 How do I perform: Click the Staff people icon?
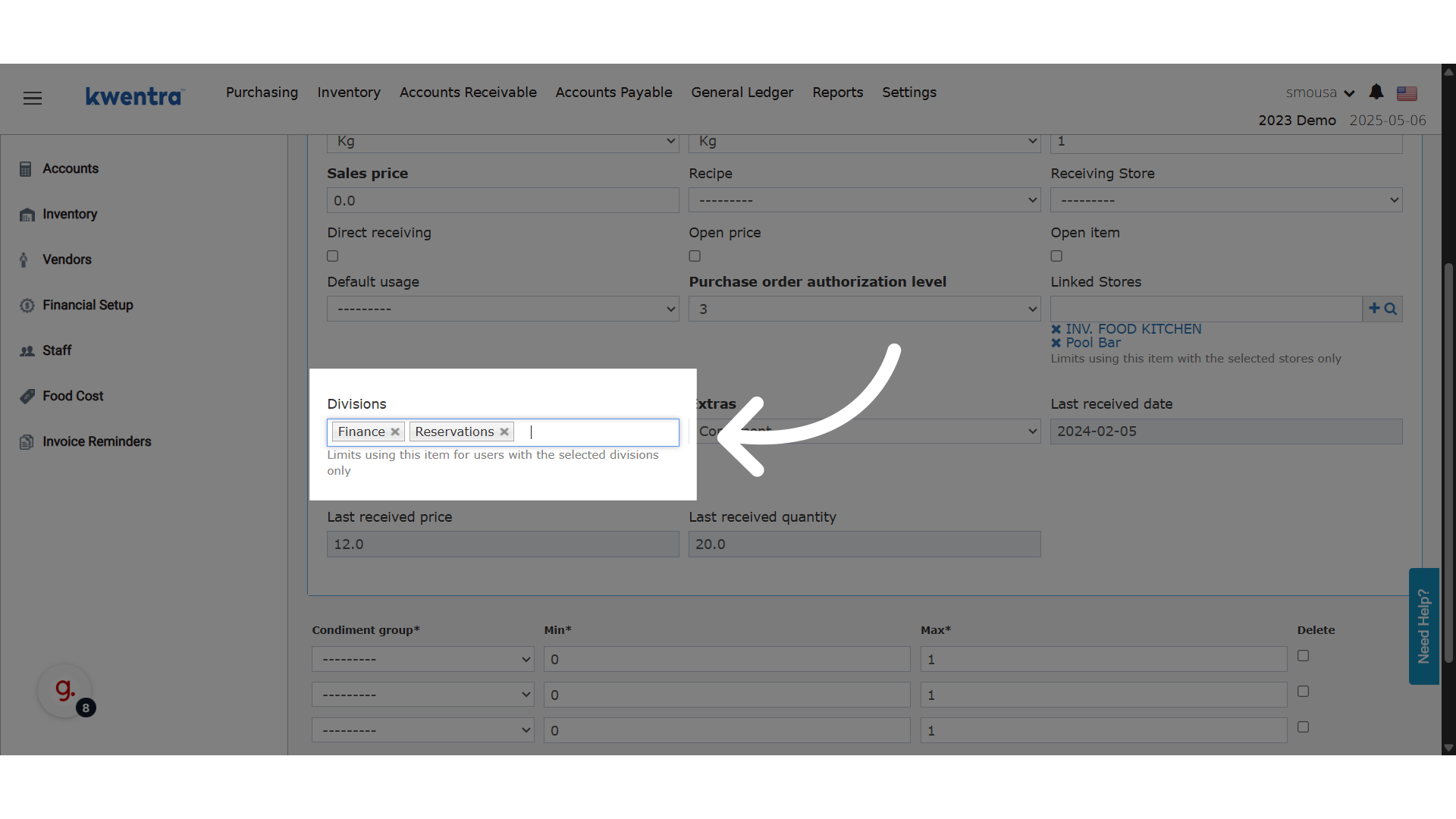27,351
